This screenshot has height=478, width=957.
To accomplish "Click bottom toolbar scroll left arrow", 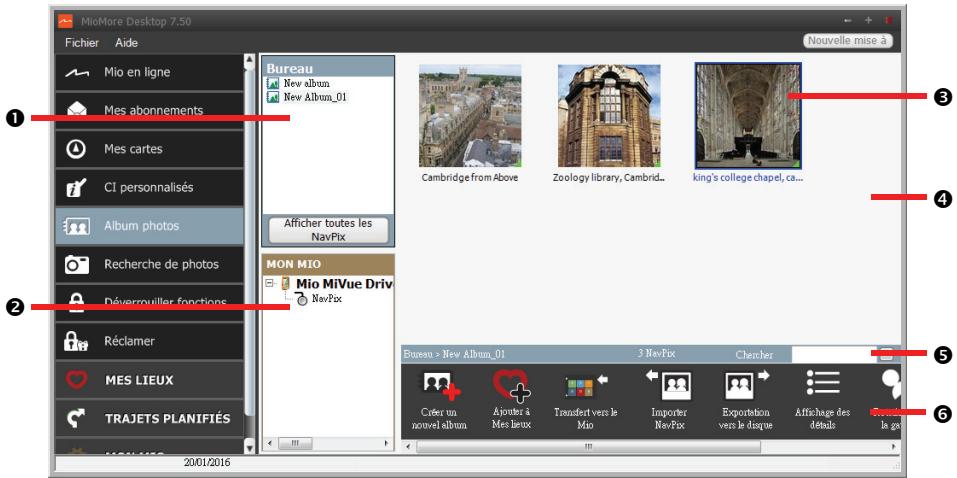I will click(408, 446).
